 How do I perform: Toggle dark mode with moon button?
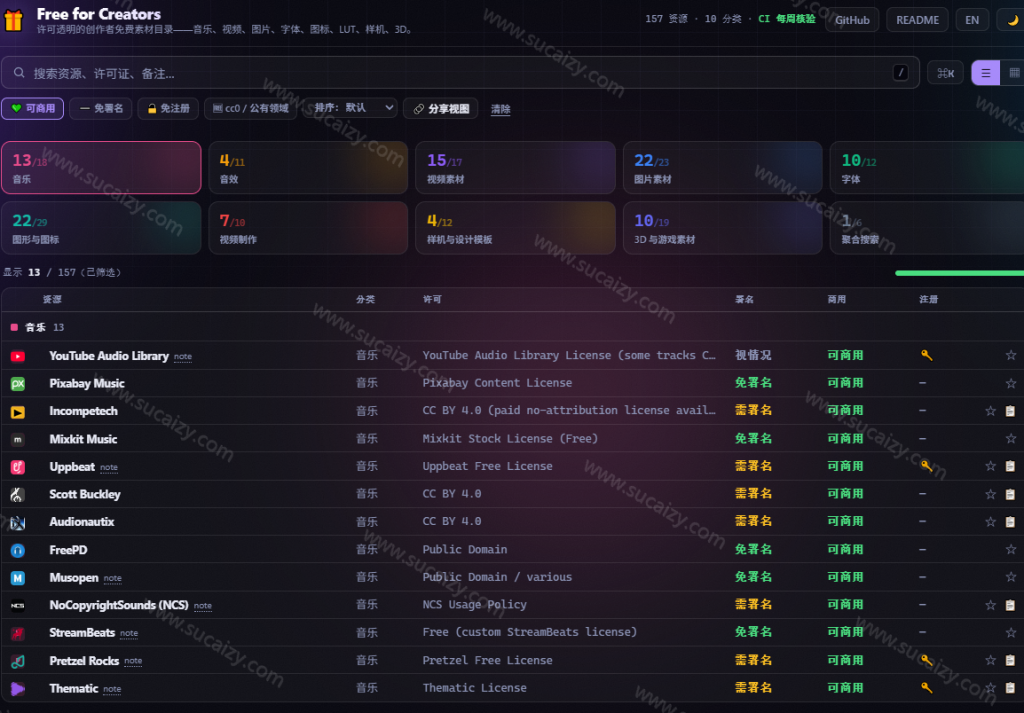[1012, 20]
